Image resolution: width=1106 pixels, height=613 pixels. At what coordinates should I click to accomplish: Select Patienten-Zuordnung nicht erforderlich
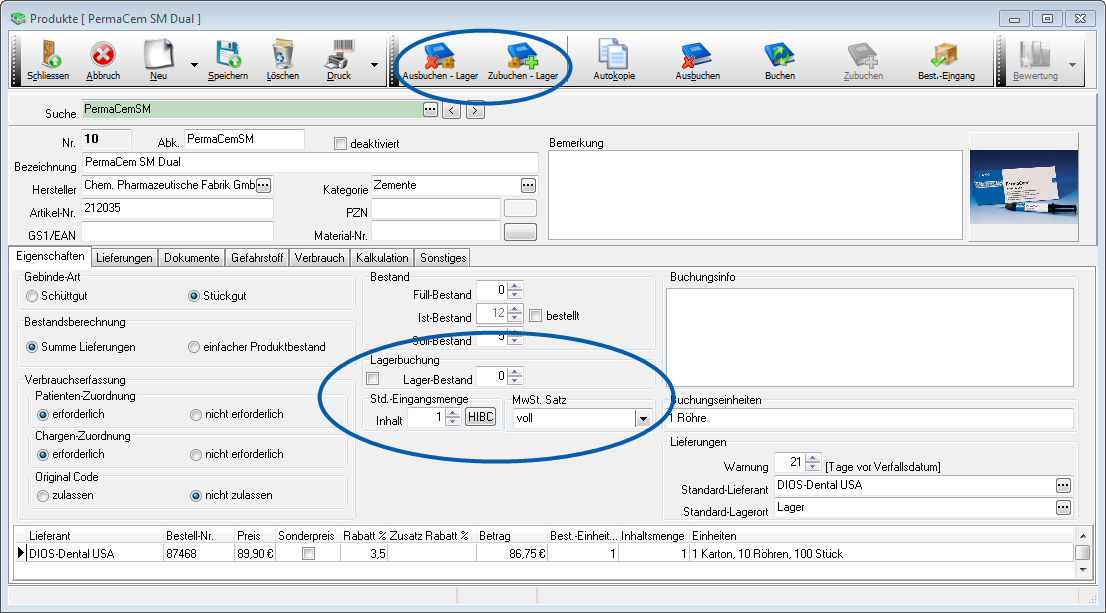pos(196,415)
